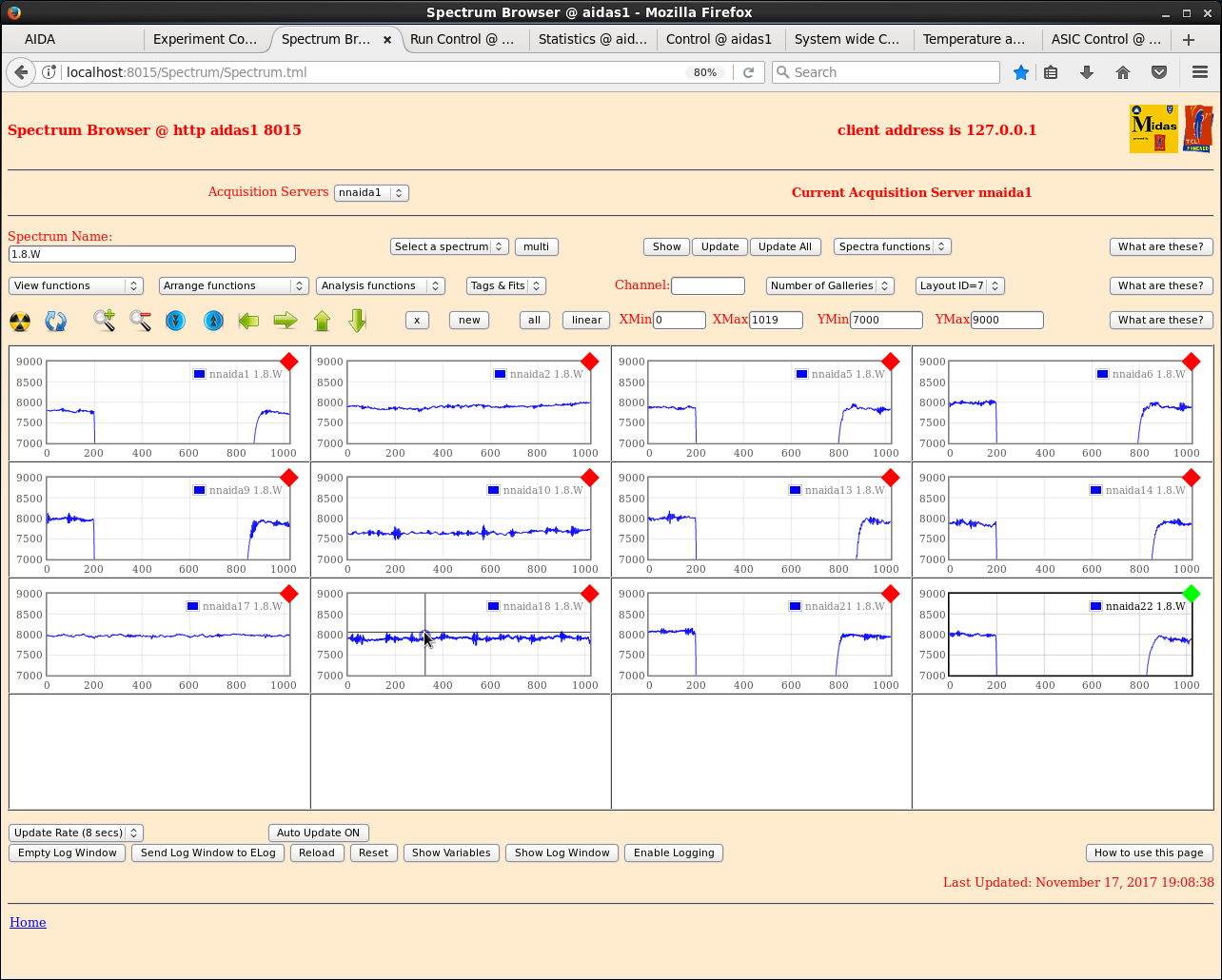Image resolution: width=1222 pixels, height=980 pixels.
Task: Switch to the Statistics @ aid... tab
Action: click(x=592, y=39)
